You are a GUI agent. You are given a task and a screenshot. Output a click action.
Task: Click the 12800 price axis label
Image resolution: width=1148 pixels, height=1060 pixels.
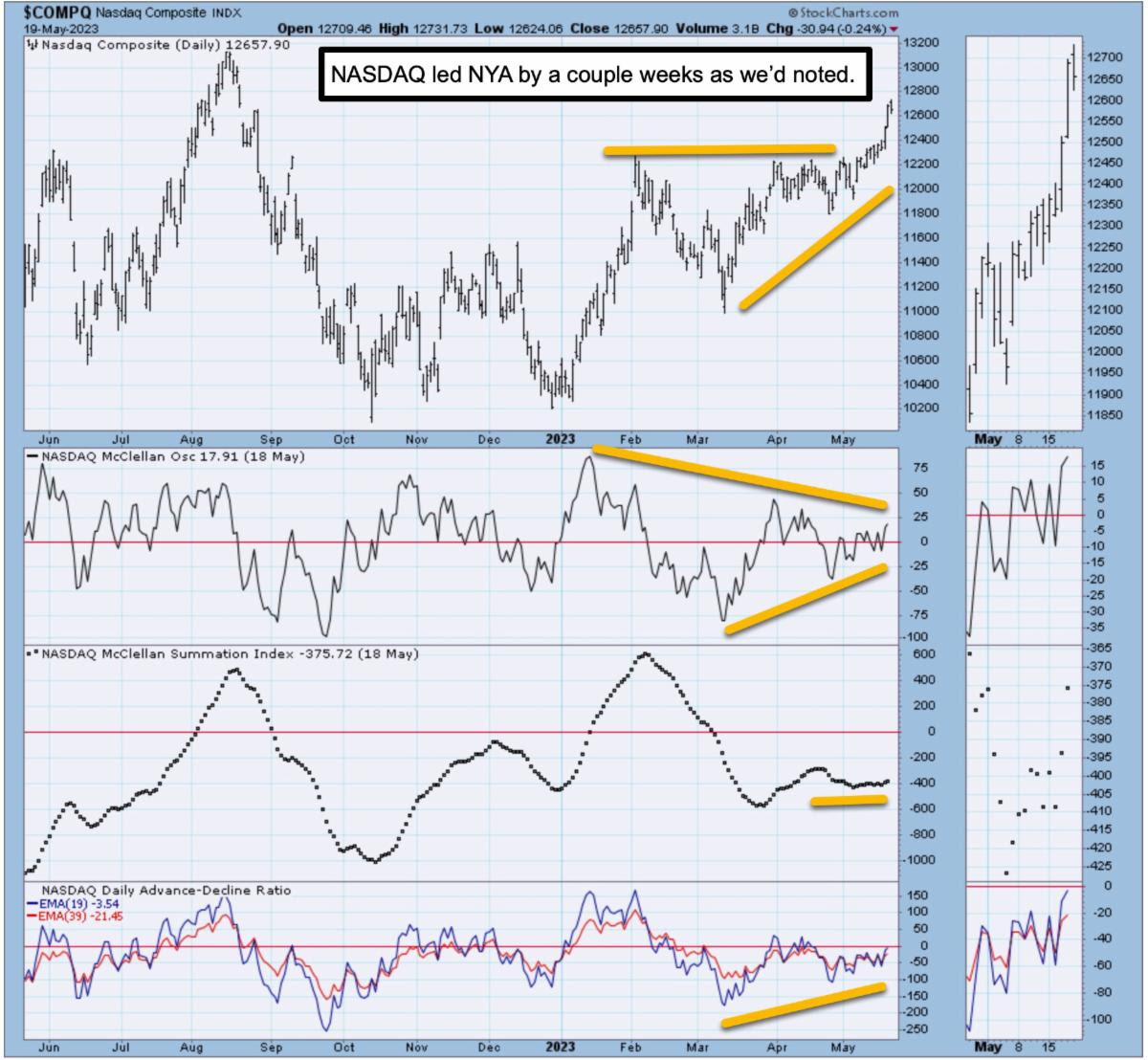(x=922, y=91)
